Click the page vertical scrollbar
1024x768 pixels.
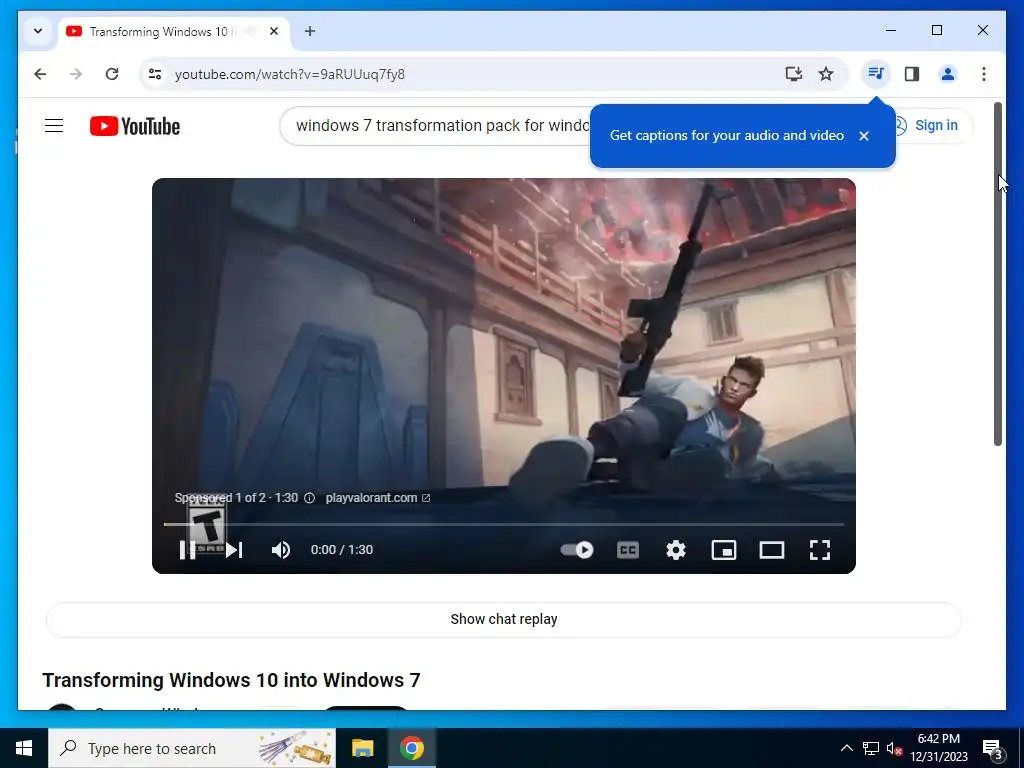point(998,274)
